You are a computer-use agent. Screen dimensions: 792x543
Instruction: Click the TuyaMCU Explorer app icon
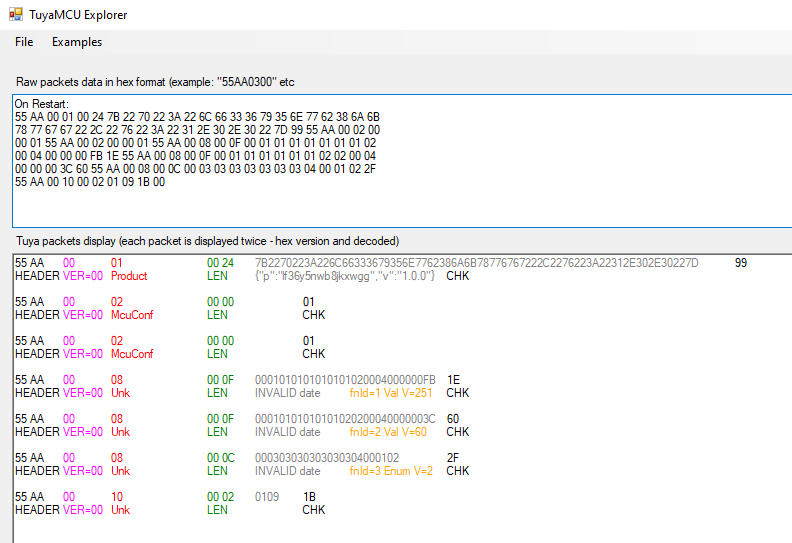click(x=16, y=15)
